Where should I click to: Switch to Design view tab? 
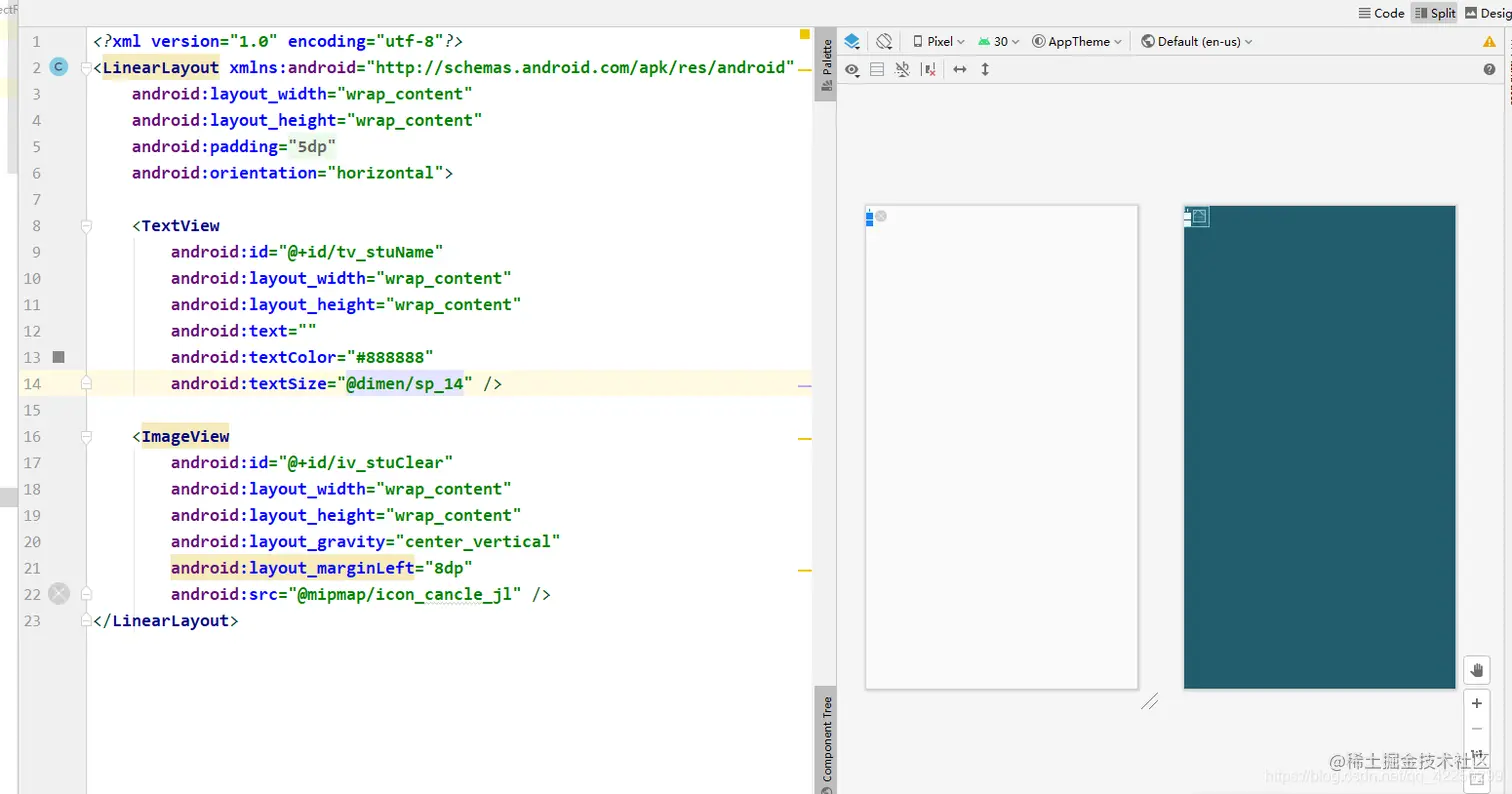(1488, 13)
